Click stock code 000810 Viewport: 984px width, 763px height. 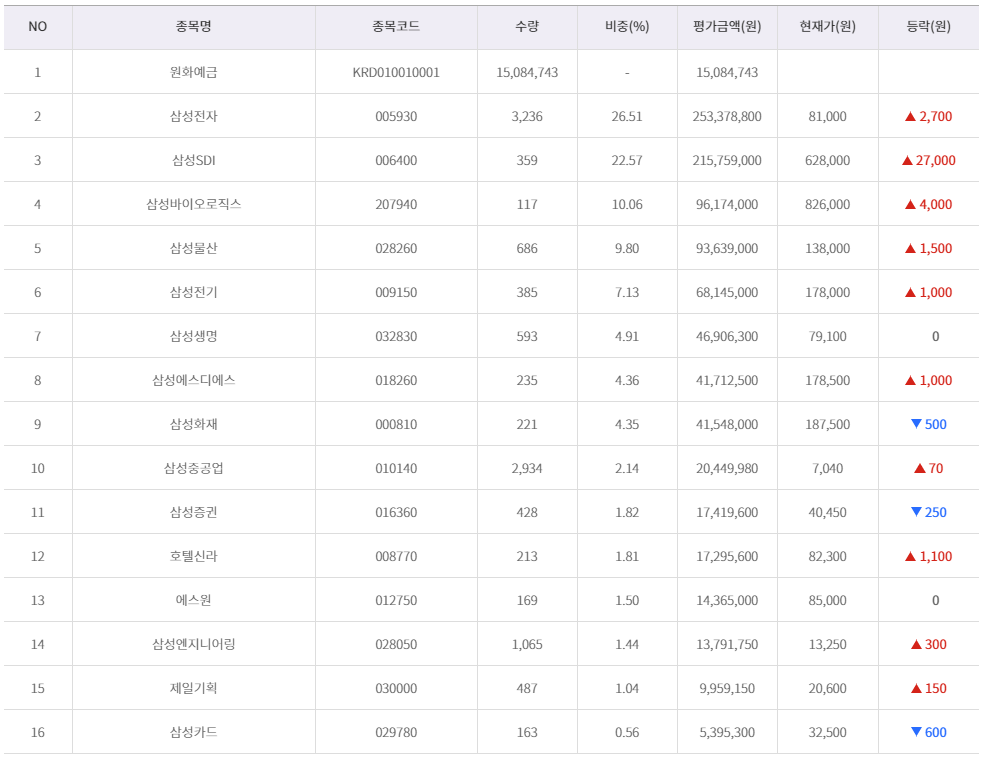point(396,424)
